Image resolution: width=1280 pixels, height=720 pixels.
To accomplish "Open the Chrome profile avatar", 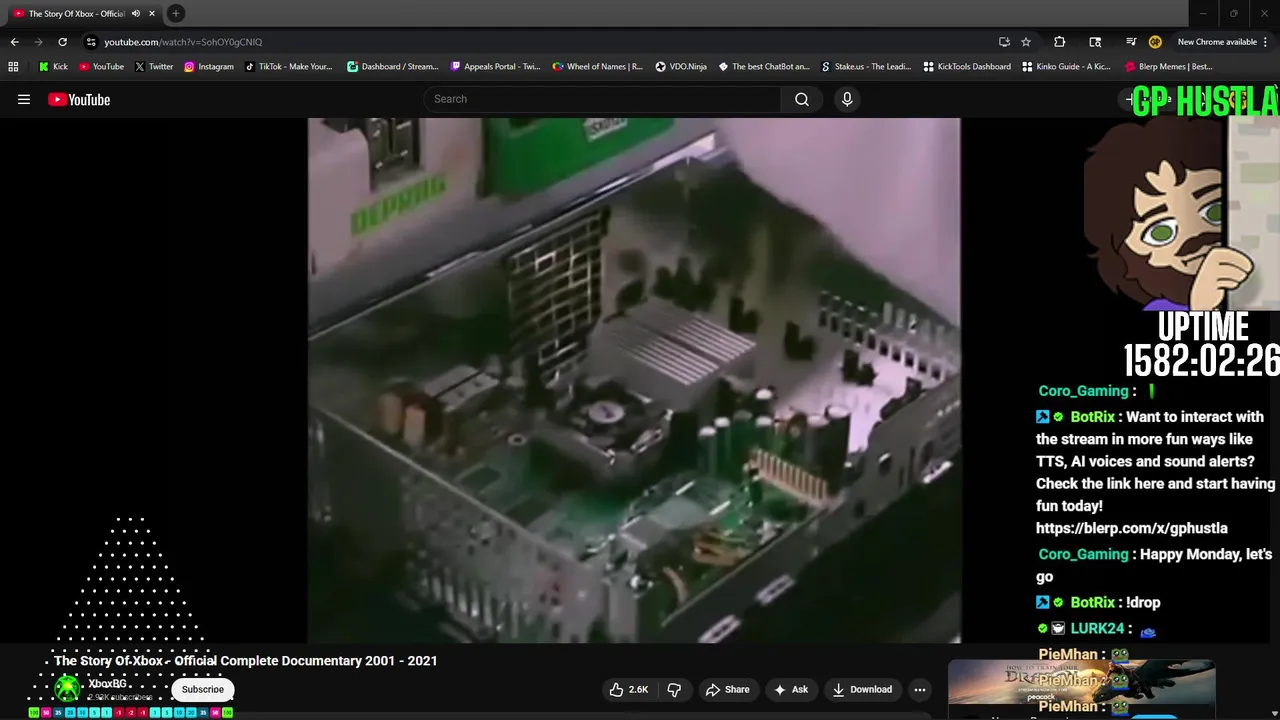I will pyautogui.click(x=1155, y=42).
